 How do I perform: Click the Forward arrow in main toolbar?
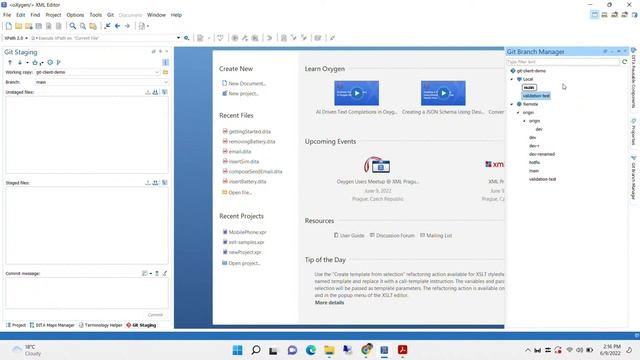(x=127, y=26)
